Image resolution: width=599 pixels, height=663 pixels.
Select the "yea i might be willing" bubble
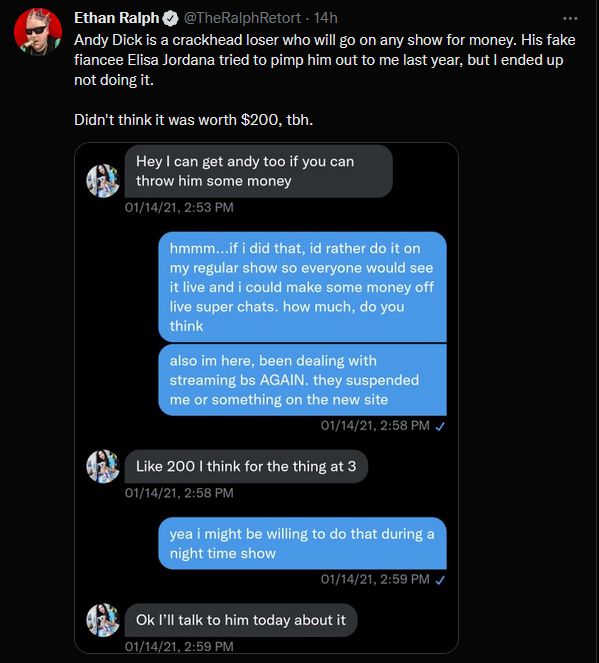tap(302, 543)
